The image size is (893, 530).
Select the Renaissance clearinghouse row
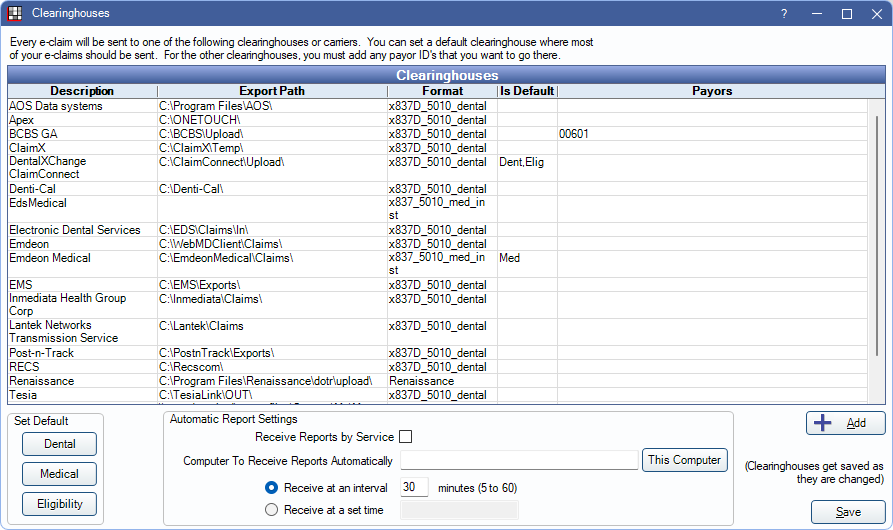80,381
